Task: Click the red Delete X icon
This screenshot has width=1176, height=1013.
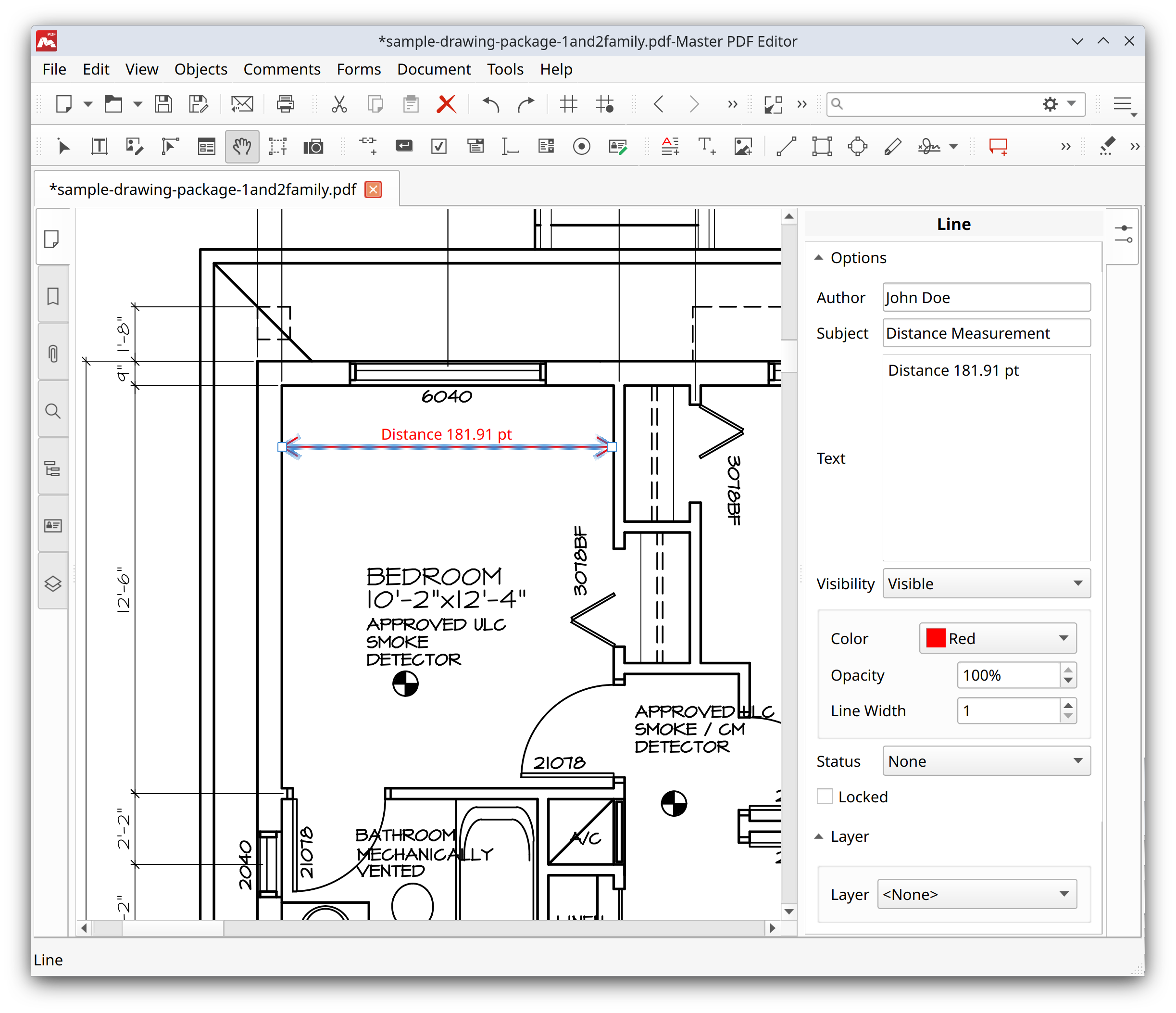Action: [x=447, y=104]
